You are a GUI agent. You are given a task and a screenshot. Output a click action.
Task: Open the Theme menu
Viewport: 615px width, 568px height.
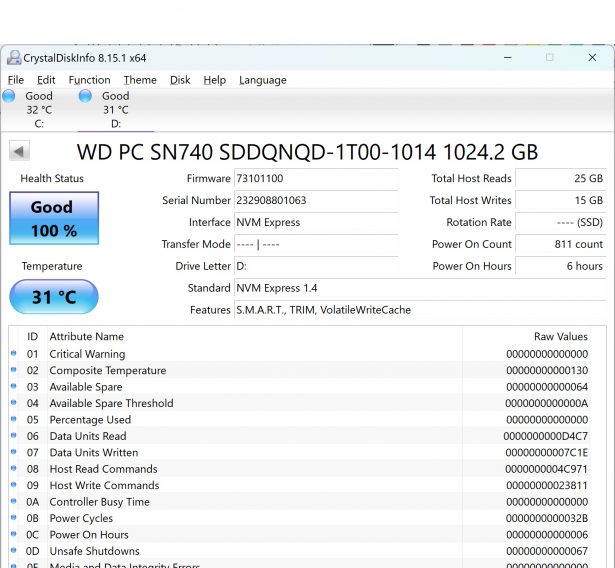point(140,80)
